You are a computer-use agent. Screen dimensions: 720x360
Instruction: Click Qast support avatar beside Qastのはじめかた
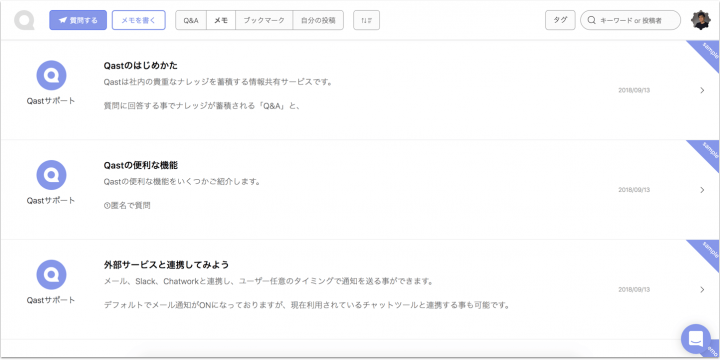pos(51,75)
